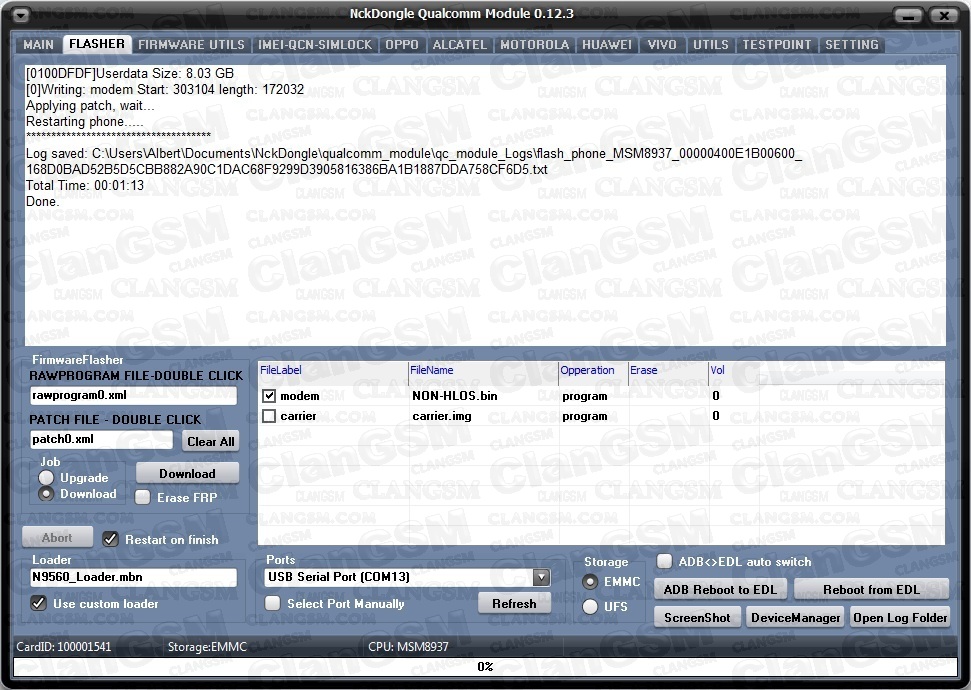Open the TESTPOINT tab
The image size is (971, 690).
(777, 45)
